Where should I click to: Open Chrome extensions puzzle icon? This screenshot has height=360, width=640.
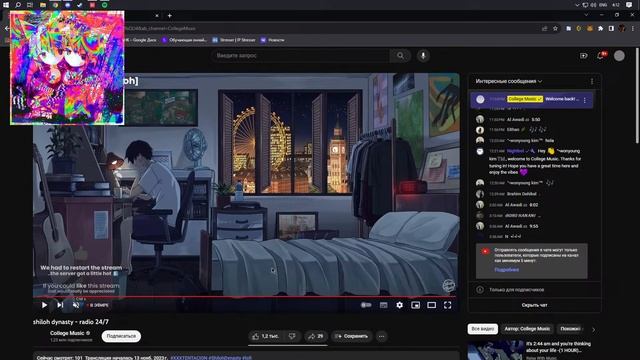click(x=600, y=29)
